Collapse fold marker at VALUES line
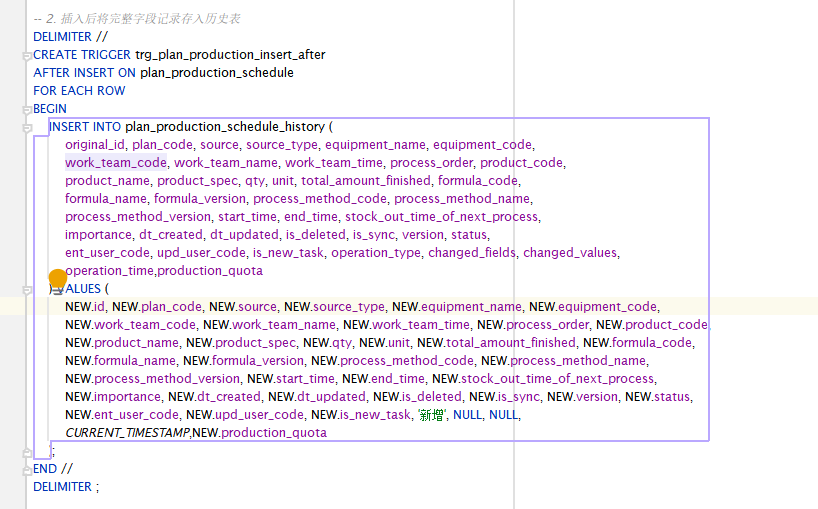The width and height of the screenshot is (818, 509). (27, 290)
